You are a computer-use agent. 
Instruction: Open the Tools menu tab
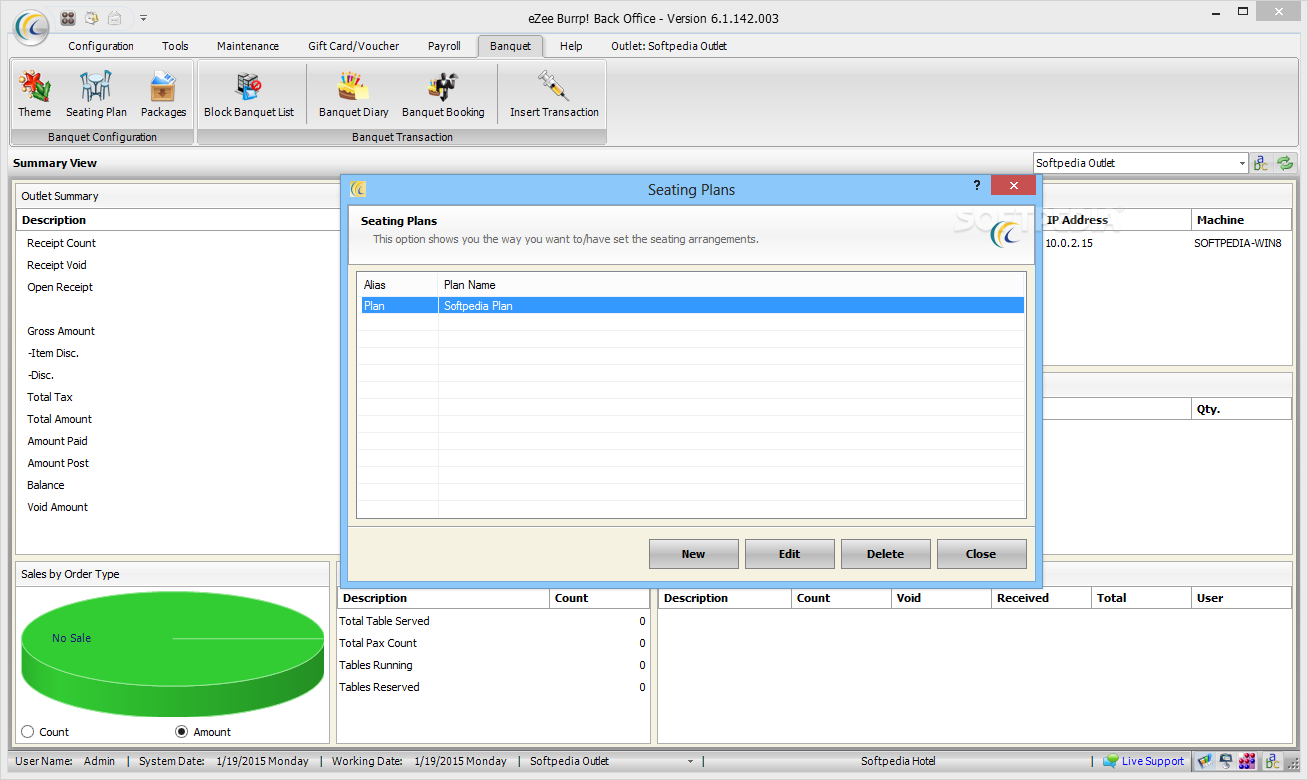[x=175, y=46]
